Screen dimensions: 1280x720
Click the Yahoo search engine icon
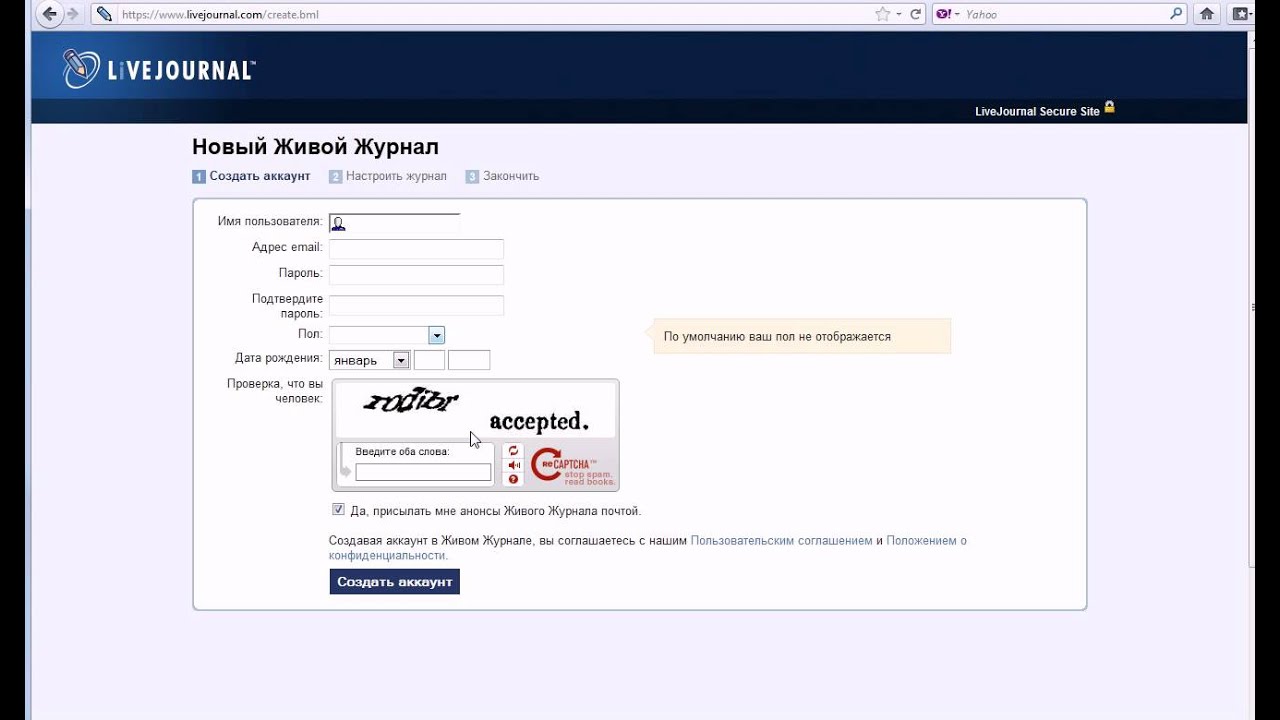943,14
